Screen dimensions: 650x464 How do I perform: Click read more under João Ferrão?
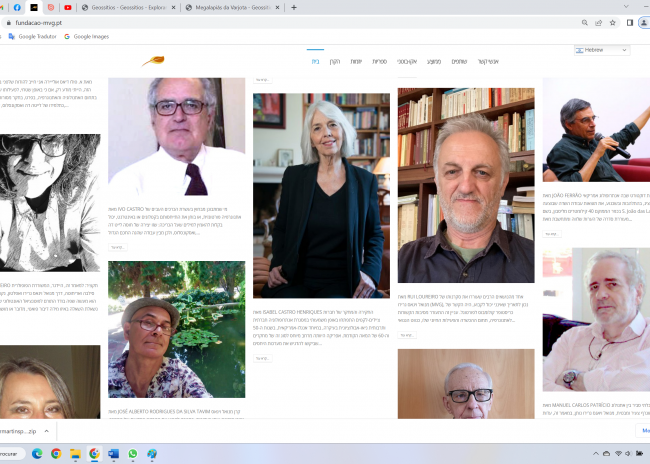pyautogui.click(x=552, y=234)
